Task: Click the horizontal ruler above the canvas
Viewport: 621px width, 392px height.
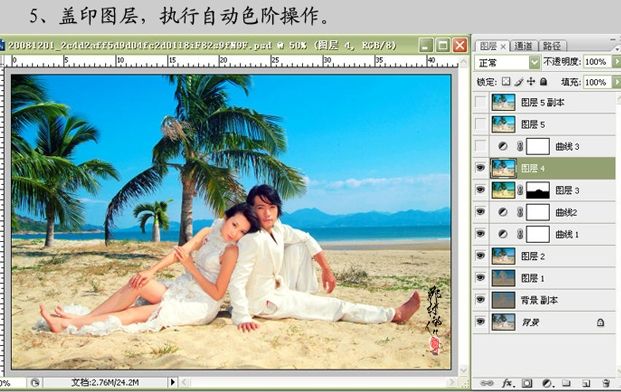Action: pos(232,61)
